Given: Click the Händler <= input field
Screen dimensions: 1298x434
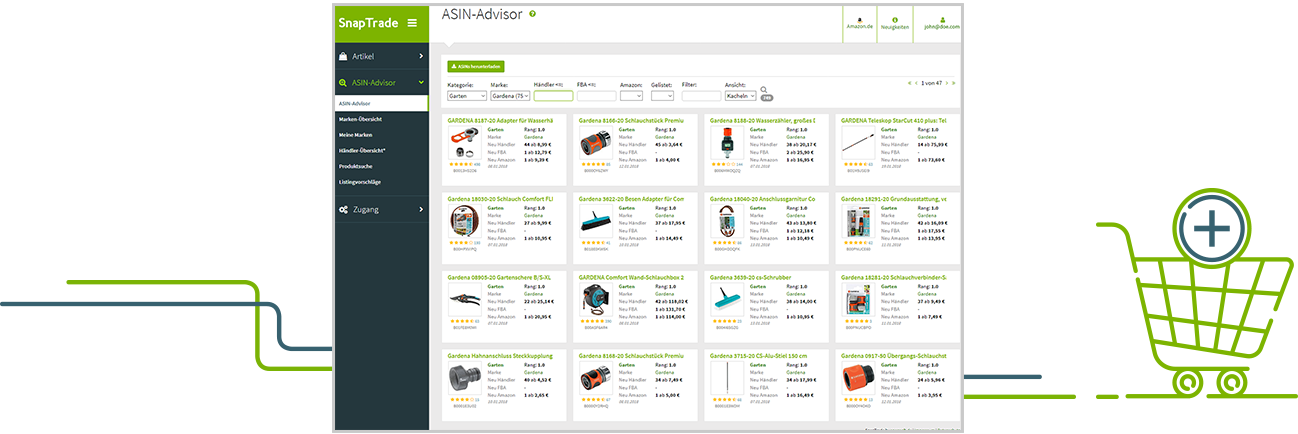Looking at the screenshot, I should (x=553, y=96).
